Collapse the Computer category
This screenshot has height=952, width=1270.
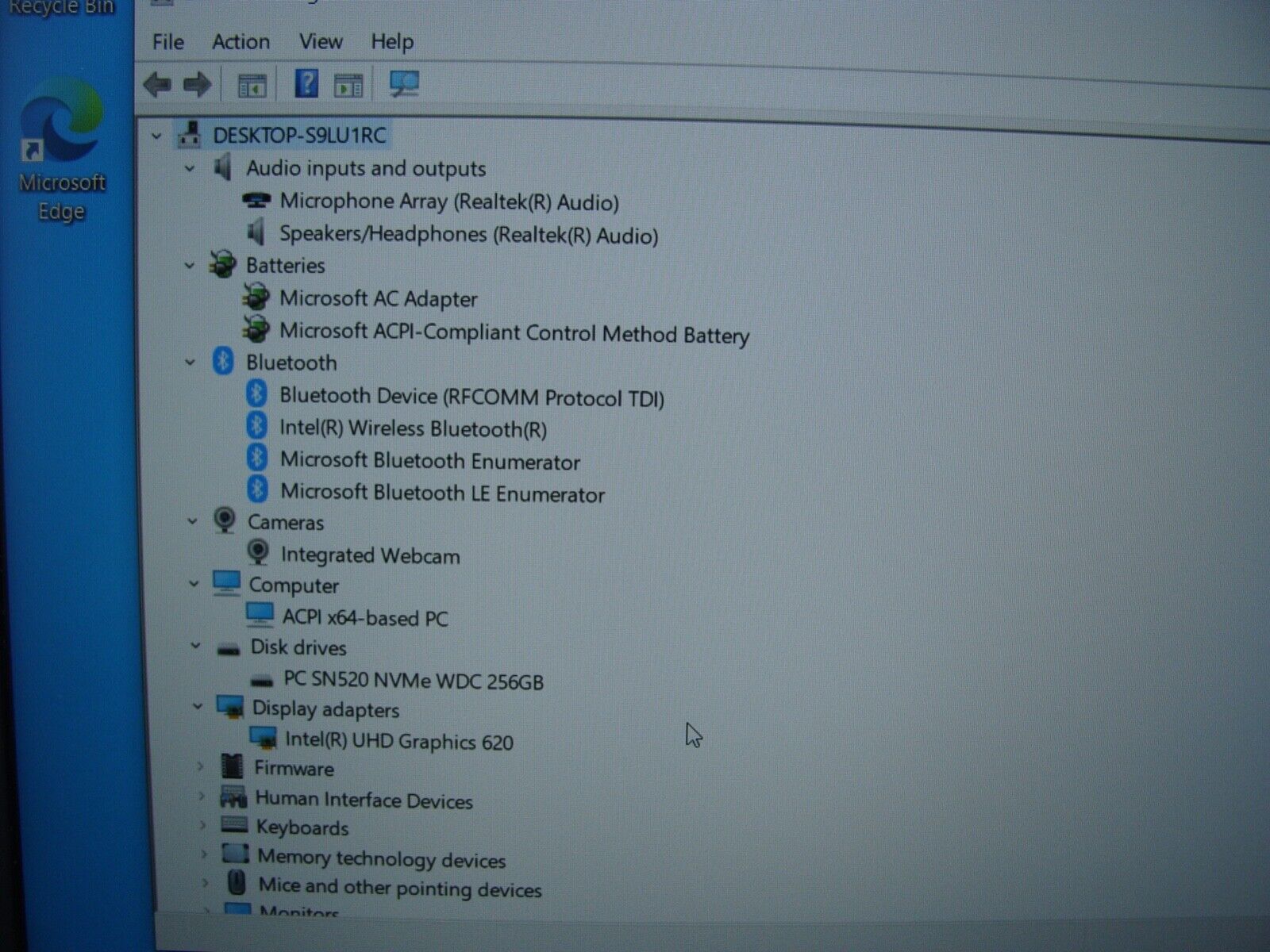(194, 584)
